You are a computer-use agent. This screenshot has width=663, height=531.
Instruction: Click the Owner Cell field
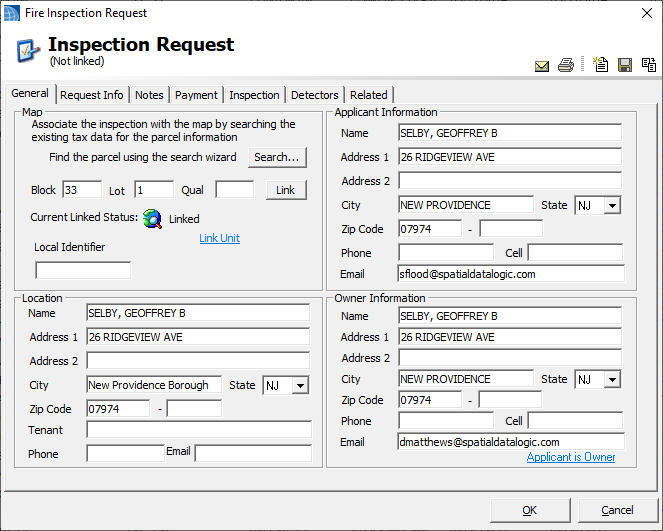[575, 421]
